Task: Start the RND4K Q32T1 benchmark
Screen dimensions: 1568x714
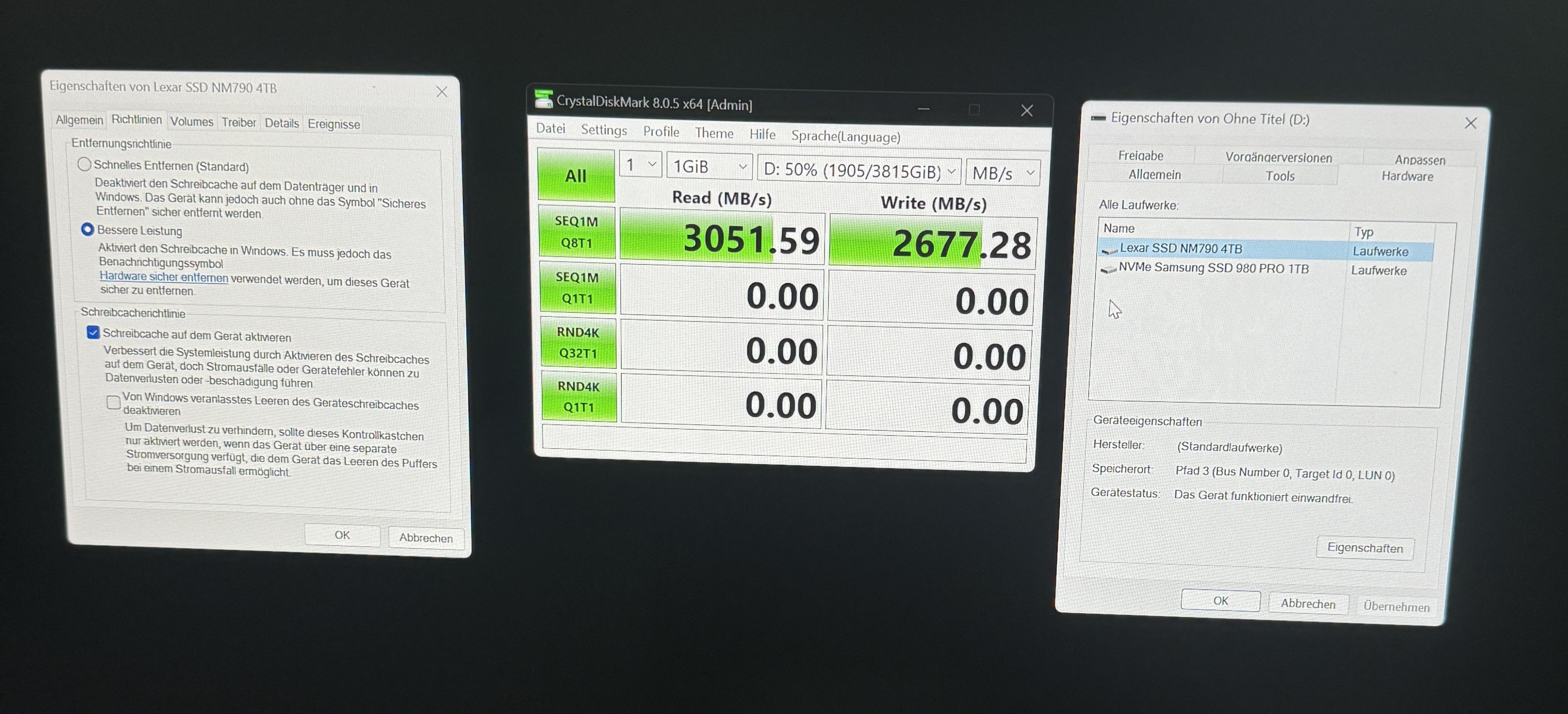Action: (578, 343)
